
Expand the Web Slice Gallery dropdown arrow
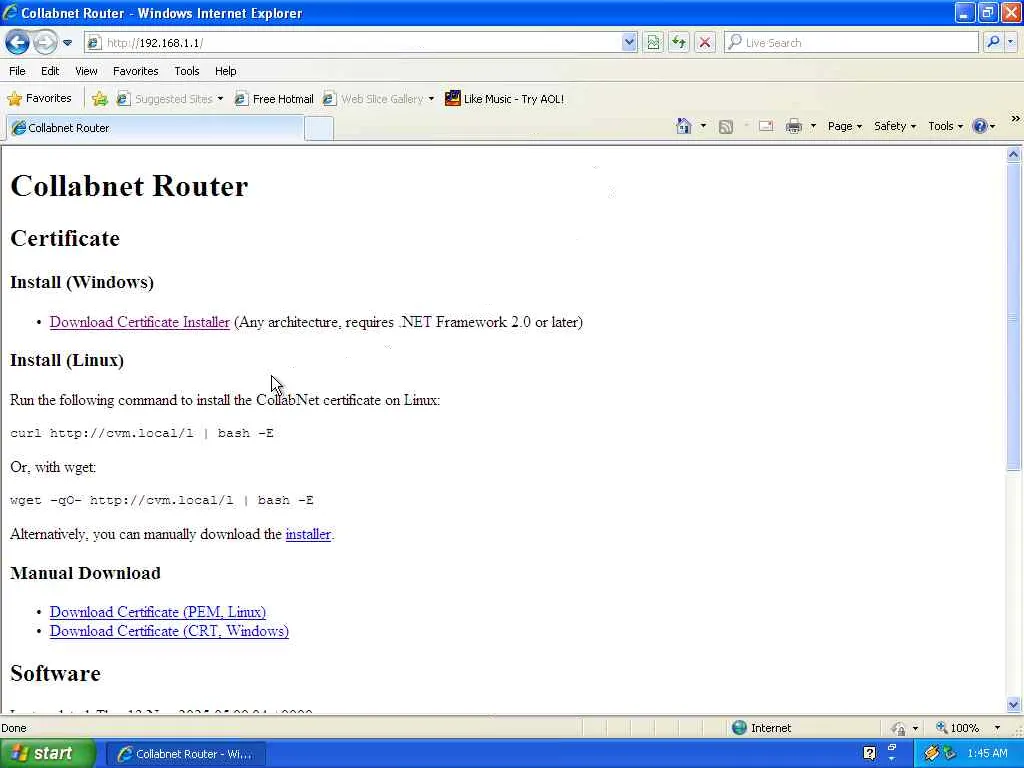tap(431, 99)
